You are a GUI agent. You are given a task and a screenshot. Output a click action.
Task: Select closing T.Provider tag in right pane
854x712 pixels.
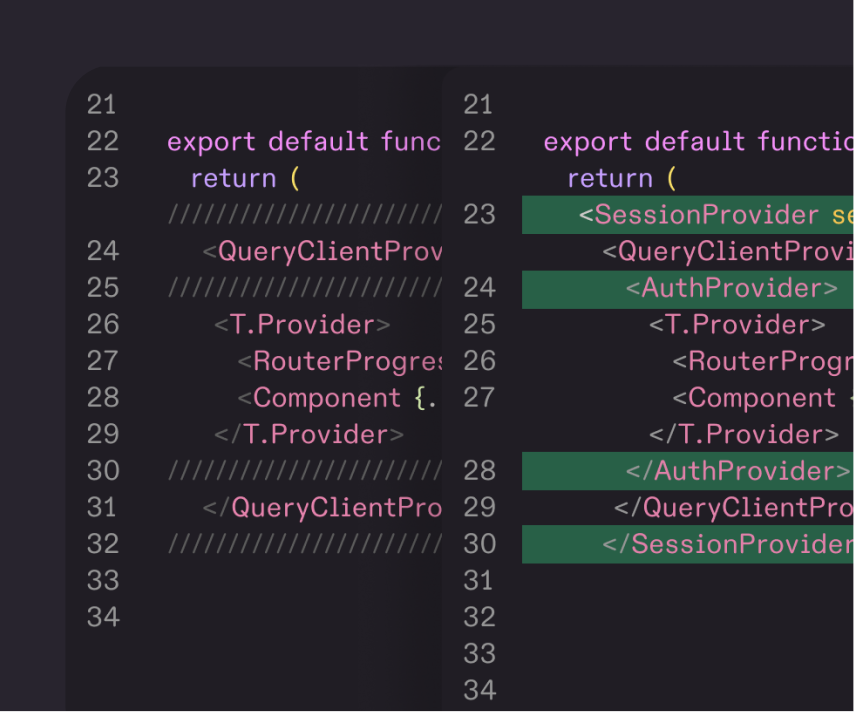pos(744,434)
